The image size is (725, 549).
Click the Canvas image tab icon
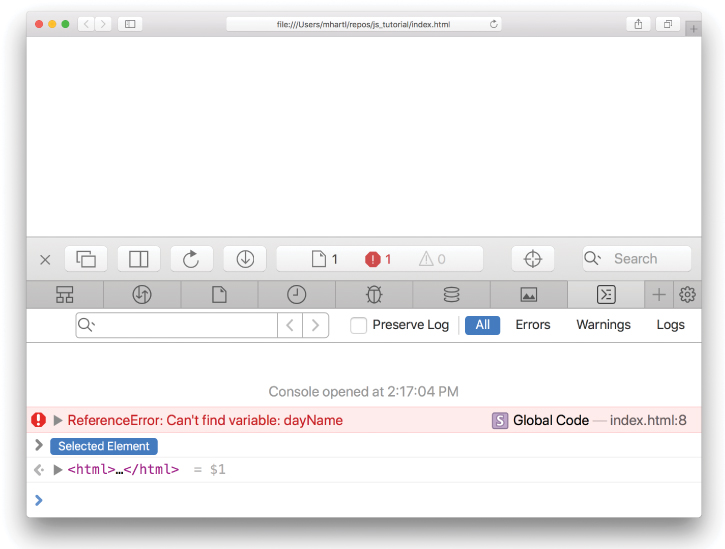pyautogui.click(x=529, y=294)
